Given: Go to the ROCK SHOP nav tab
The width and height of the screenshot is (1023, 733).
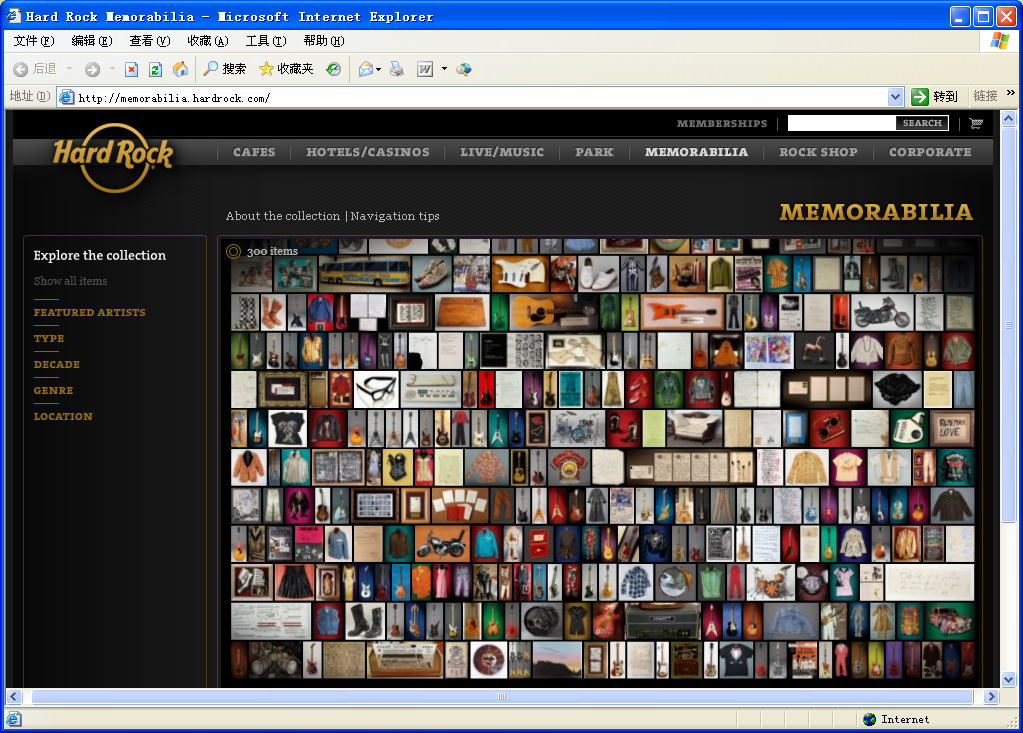Looking at the screenshot, I should [x=818, y=152].
